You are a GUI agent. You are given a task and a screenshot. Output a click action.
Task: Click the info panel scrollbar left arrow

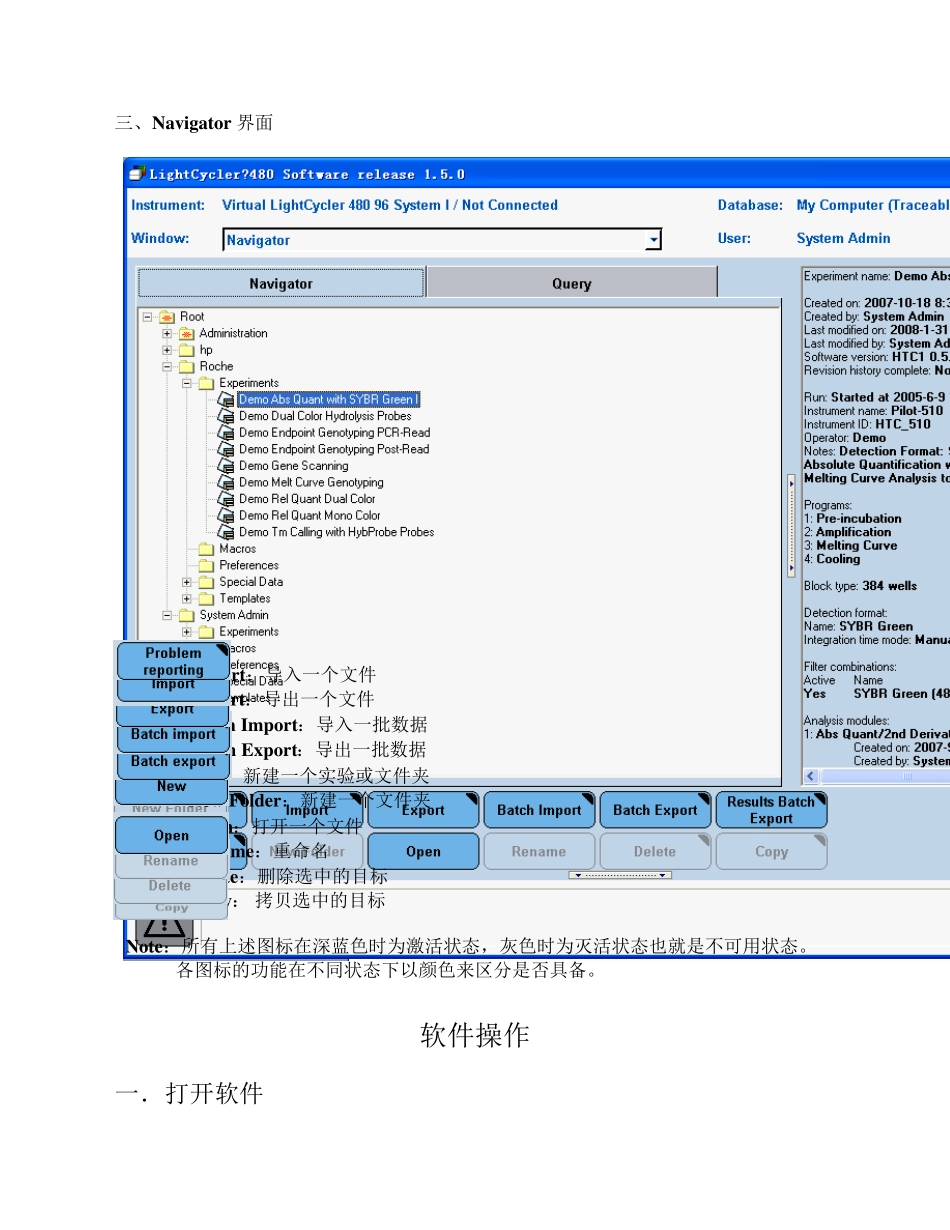810,776
